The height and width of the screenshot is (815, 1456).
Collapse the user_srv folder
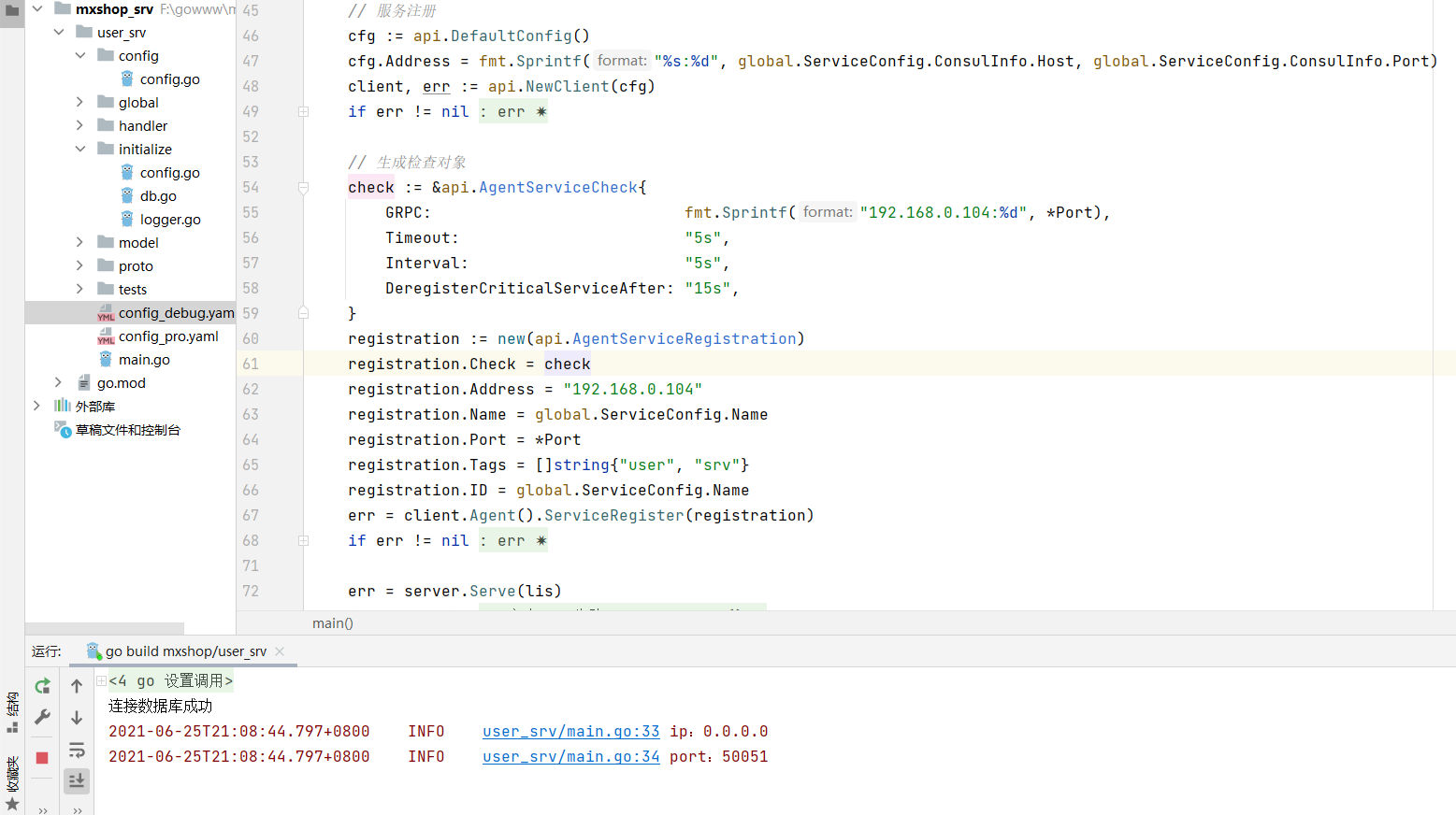click(59, 32)
